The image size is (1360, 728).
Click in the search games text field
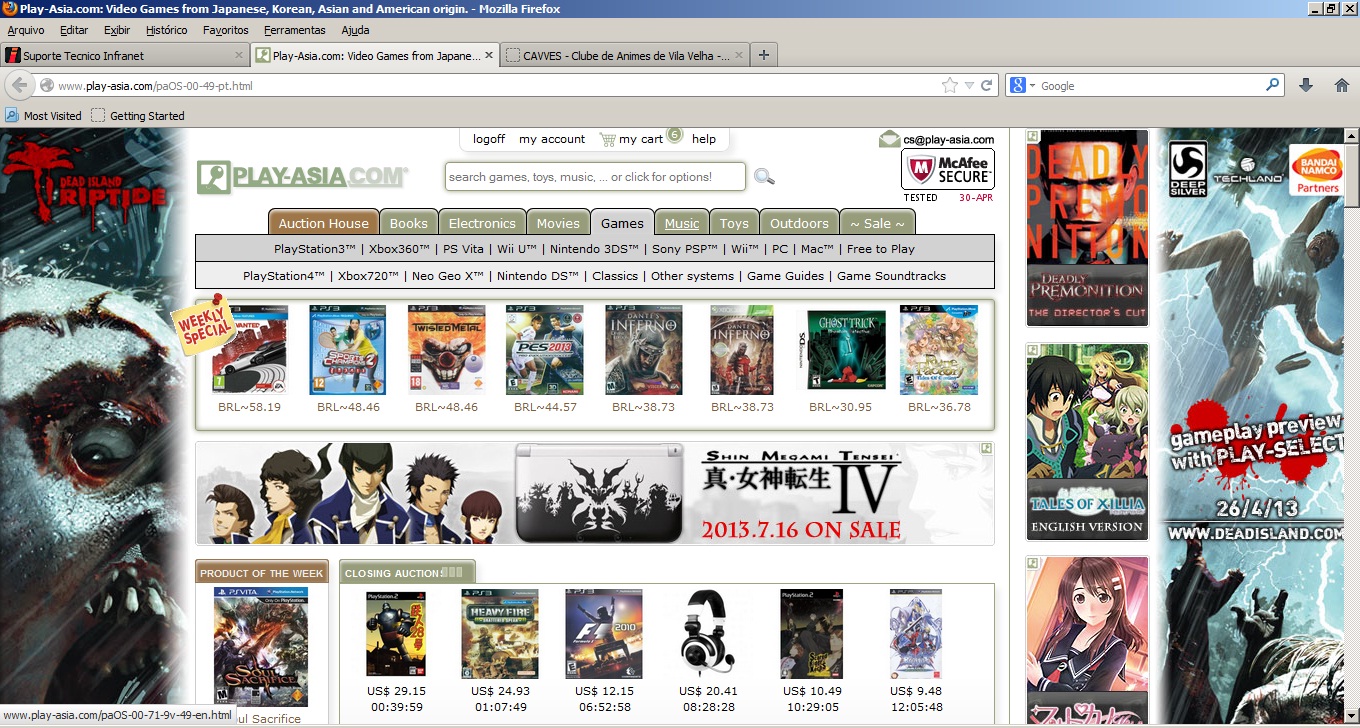tap(594, 177)
